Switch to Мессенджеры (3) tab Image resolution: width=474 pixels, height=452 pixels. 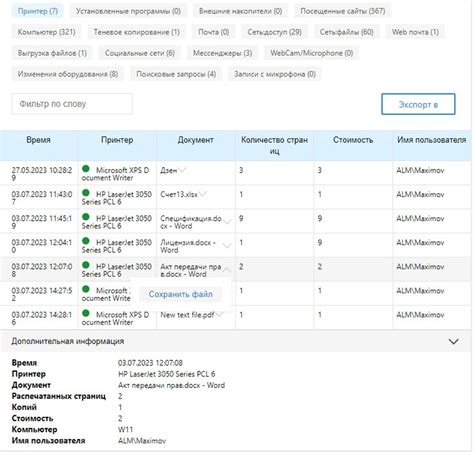[x=222, y=53]
